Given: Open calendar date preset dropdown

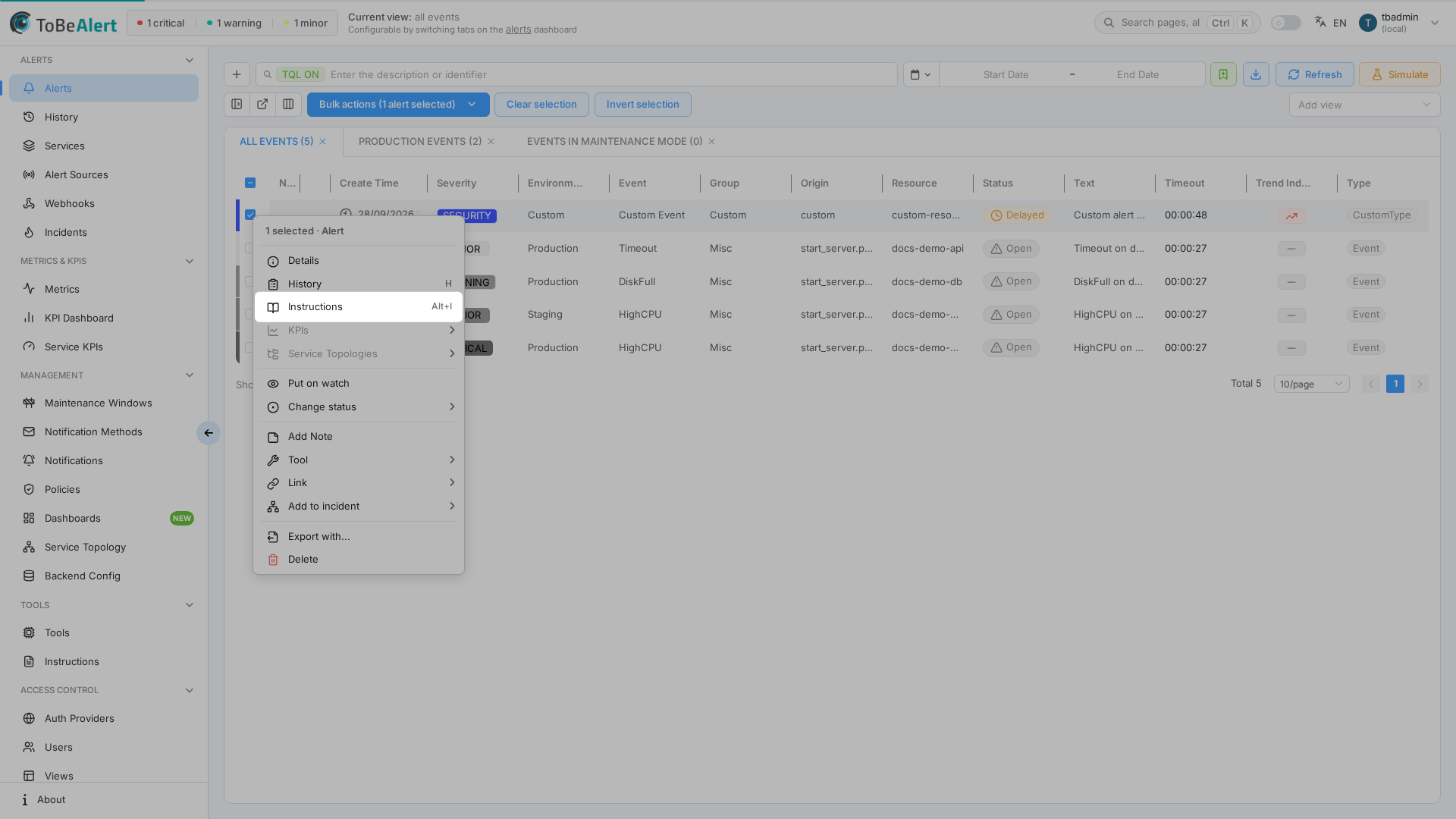Looking at the screenshot, I should coord(921,74).
